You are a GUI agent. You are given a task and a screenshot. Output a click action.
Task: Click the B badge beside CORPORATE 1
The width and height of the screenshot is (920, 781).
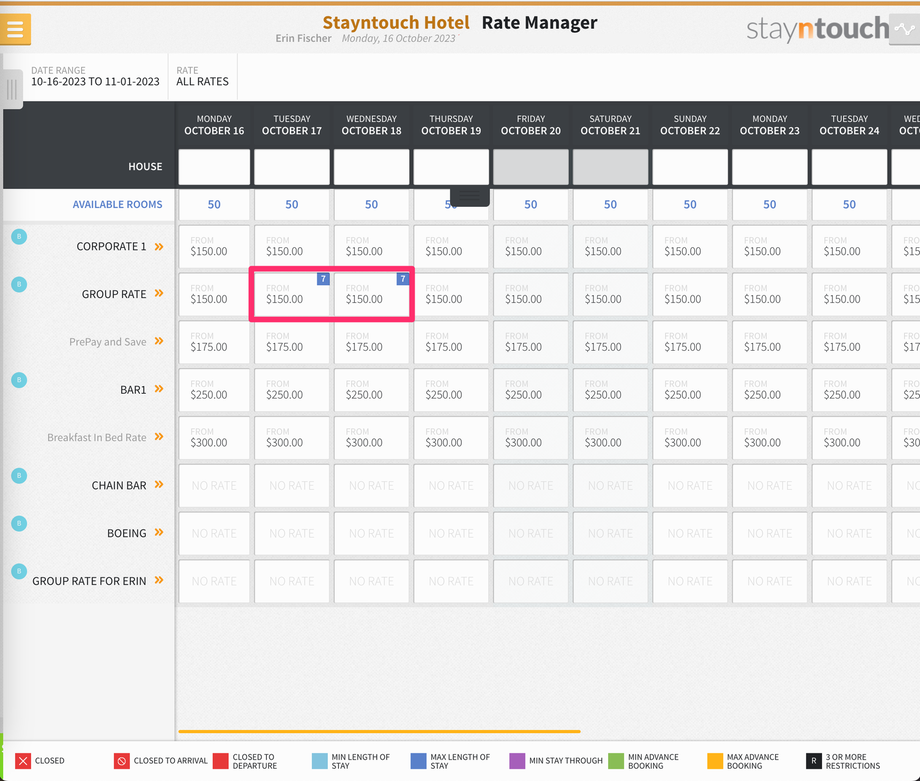point(19,237)
